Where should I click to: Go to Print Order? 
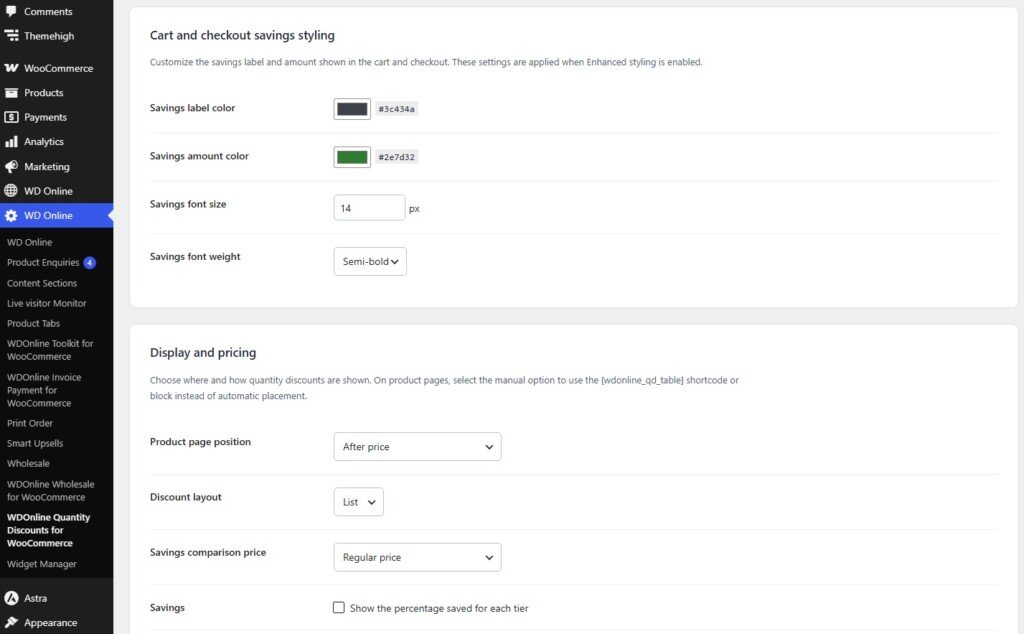[30, 423]
